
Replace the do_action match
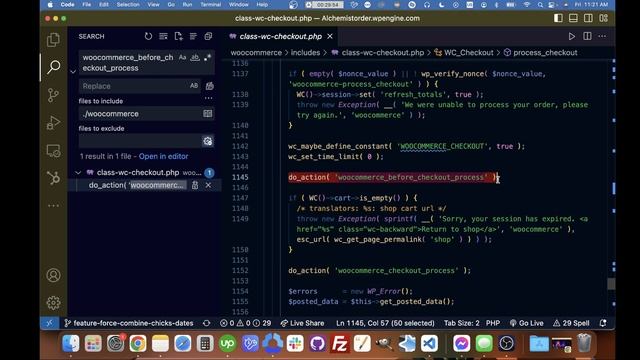click(x=195, y=185)
